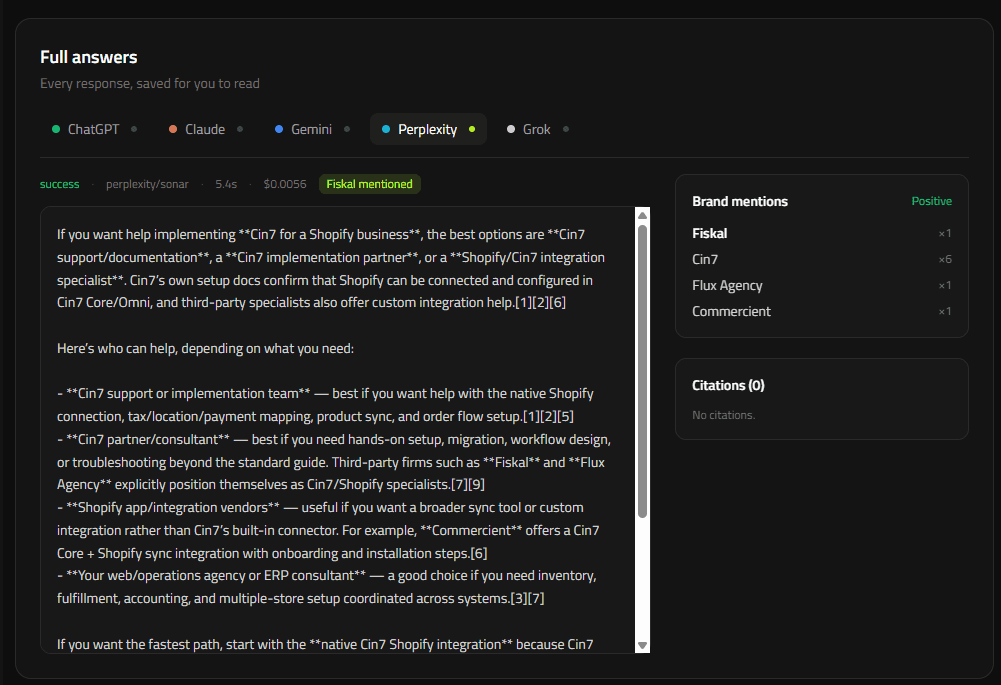Click the scrollbar up arrow

(642, 215)
